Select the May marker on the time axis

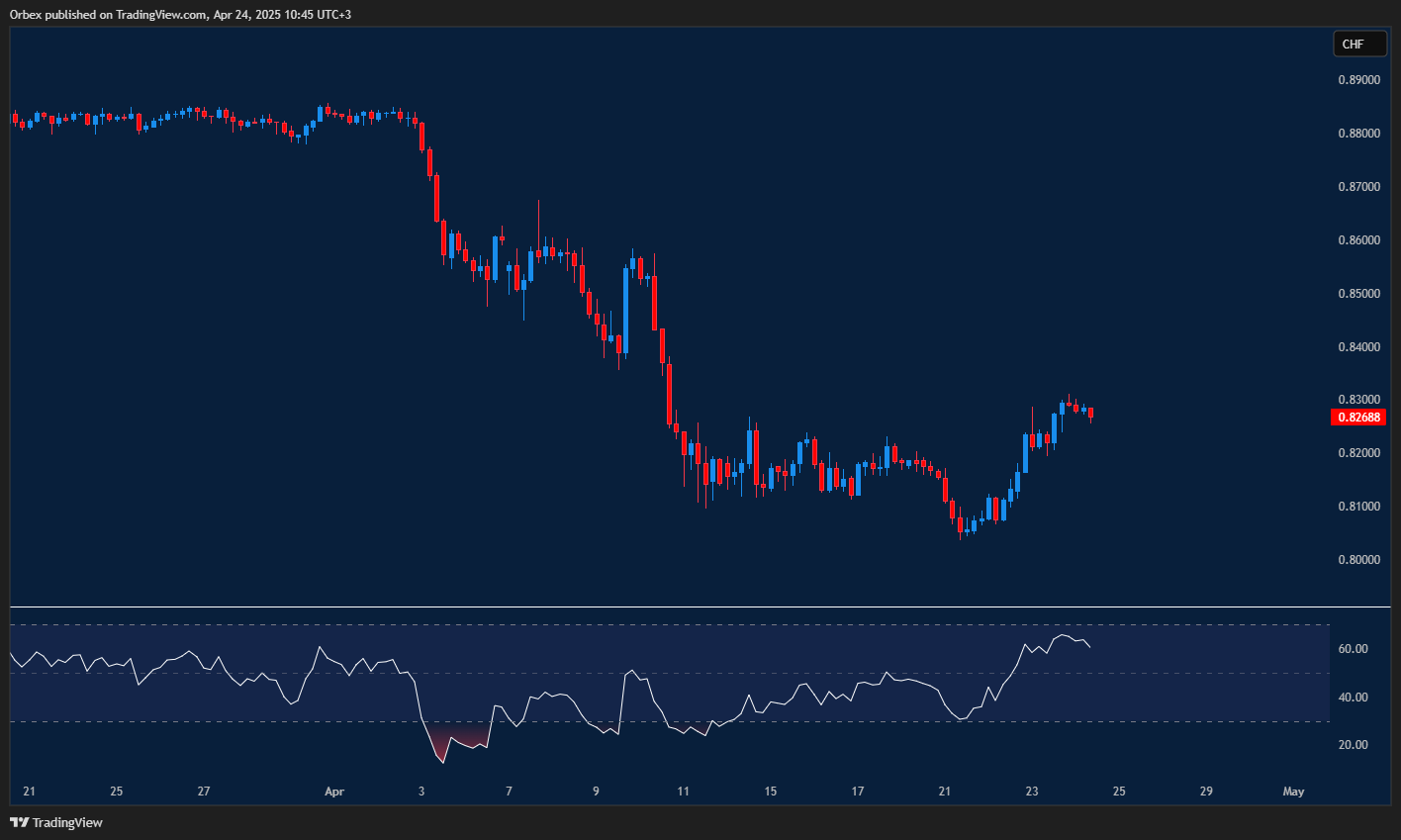[x=1293, y=792]
